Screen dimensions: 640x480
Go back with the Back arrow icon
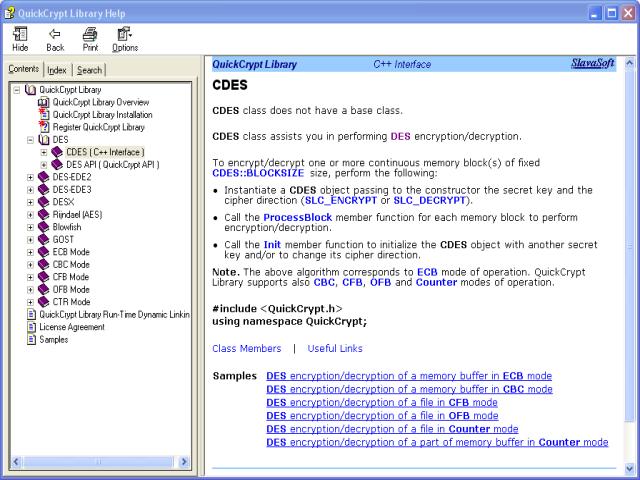click(55, 34)
